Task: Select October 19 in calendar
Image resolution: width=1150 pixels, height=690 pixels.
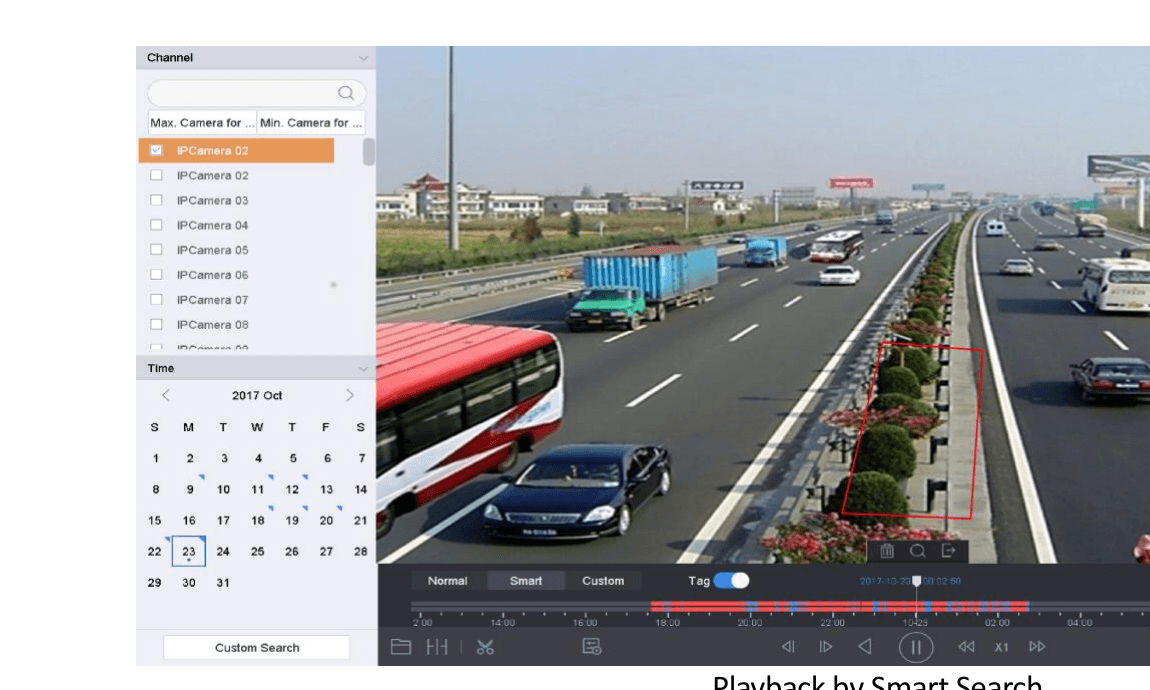Action: tap(292, 521)
